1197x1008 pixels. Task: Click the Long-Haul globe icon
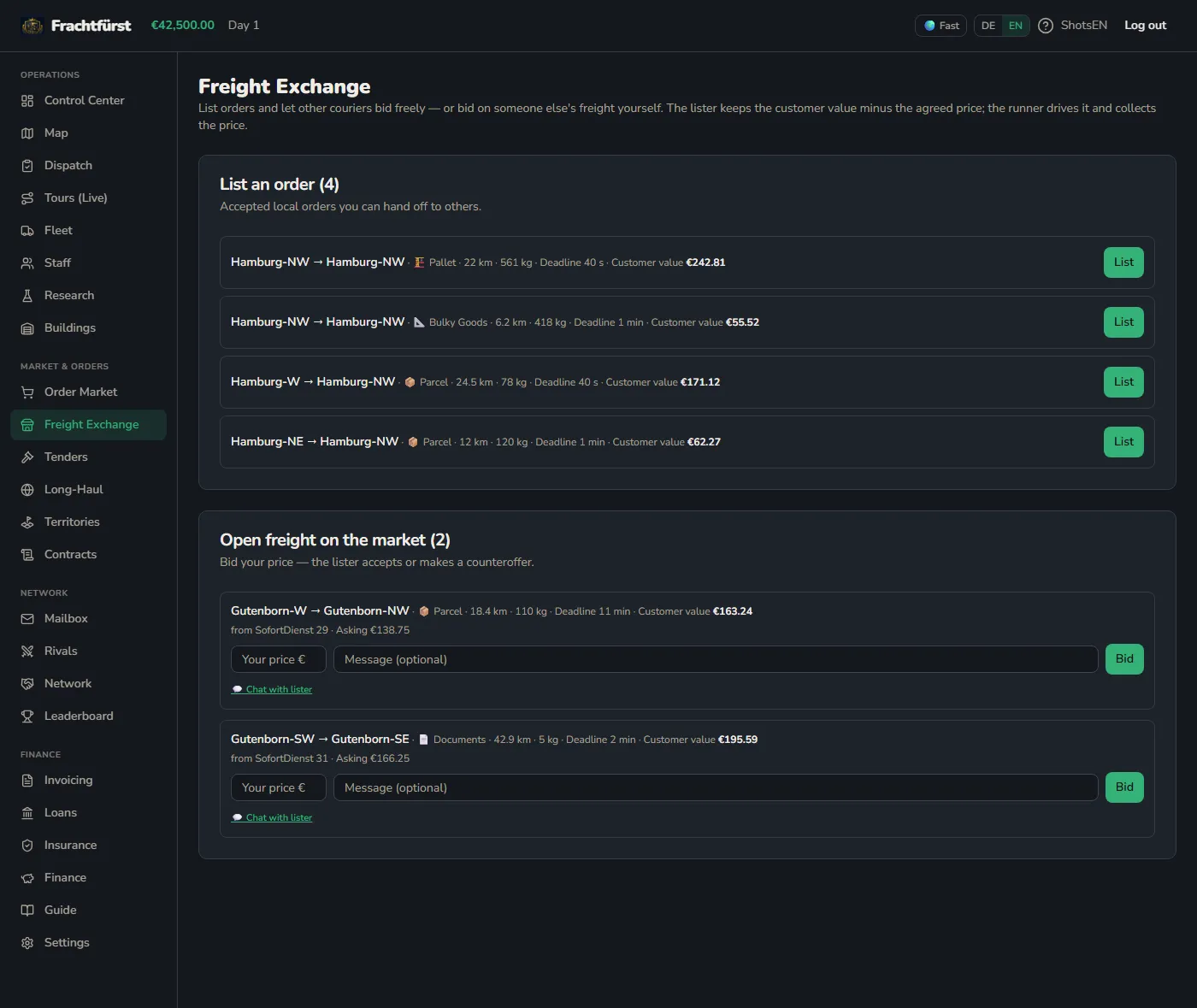coord(27,490)
